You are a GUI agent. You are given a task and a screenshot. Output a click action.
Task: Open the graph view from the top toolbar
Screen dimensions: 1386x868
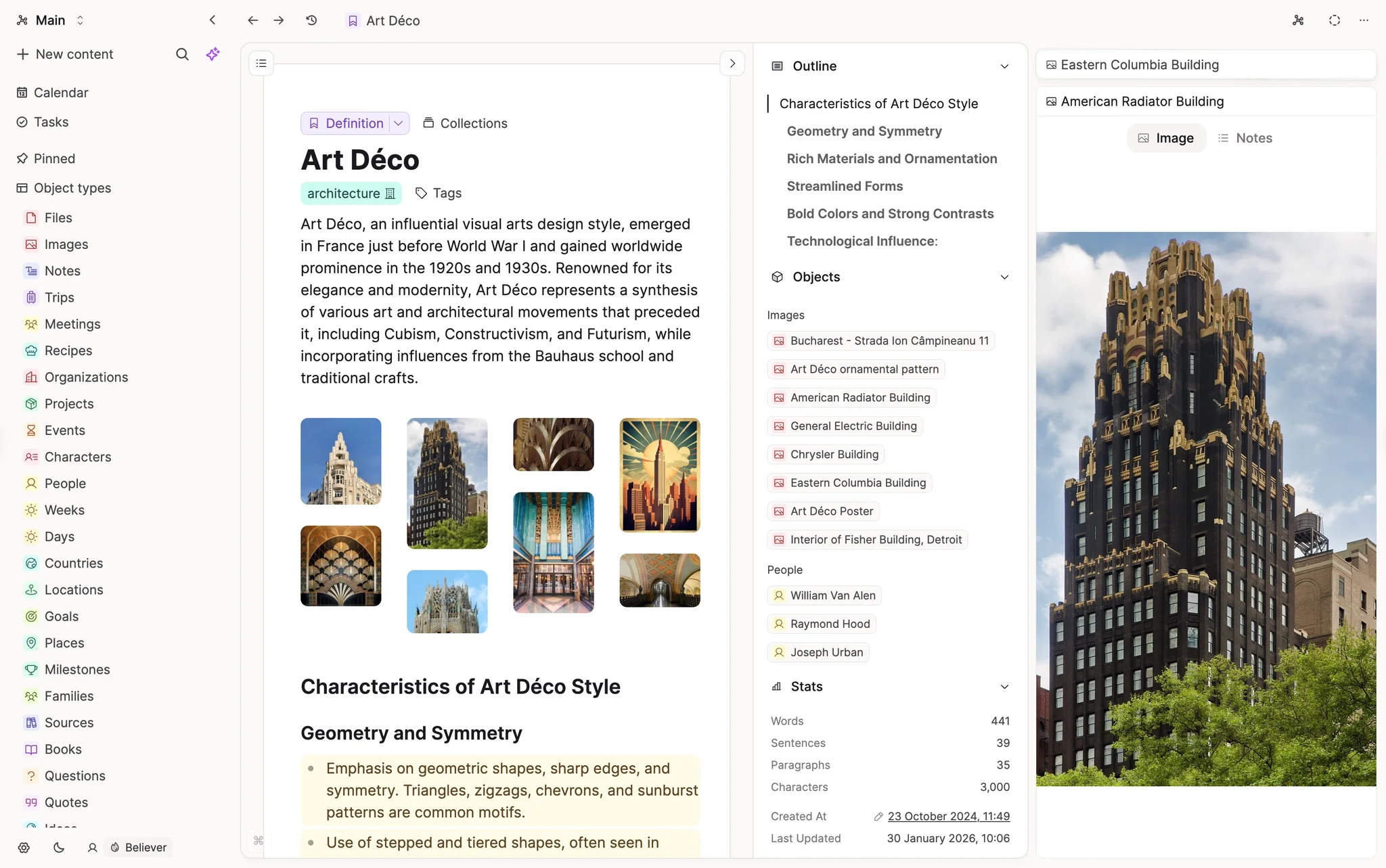1297,20
